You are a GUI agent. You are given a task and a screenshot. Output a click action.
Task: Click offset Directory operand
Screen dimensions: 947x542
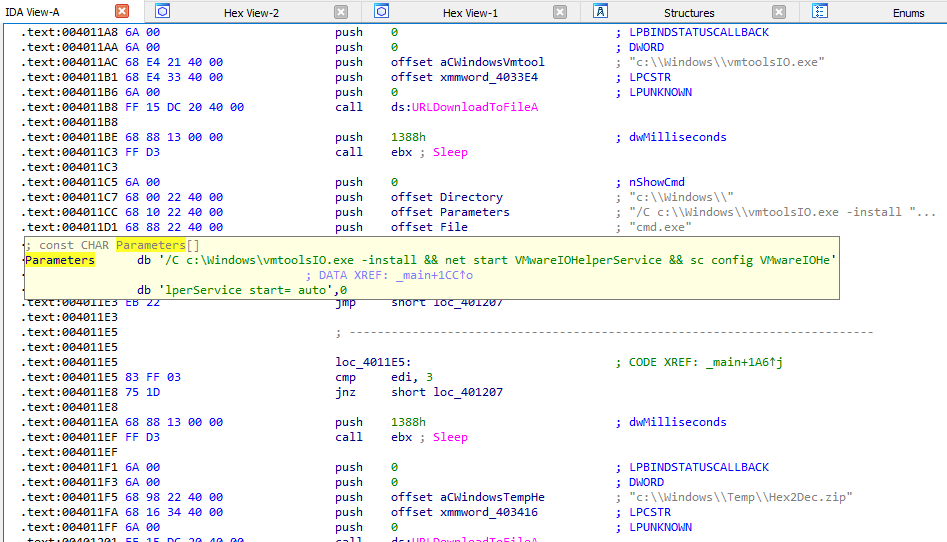pyautogui.click(x=447, y=197)
